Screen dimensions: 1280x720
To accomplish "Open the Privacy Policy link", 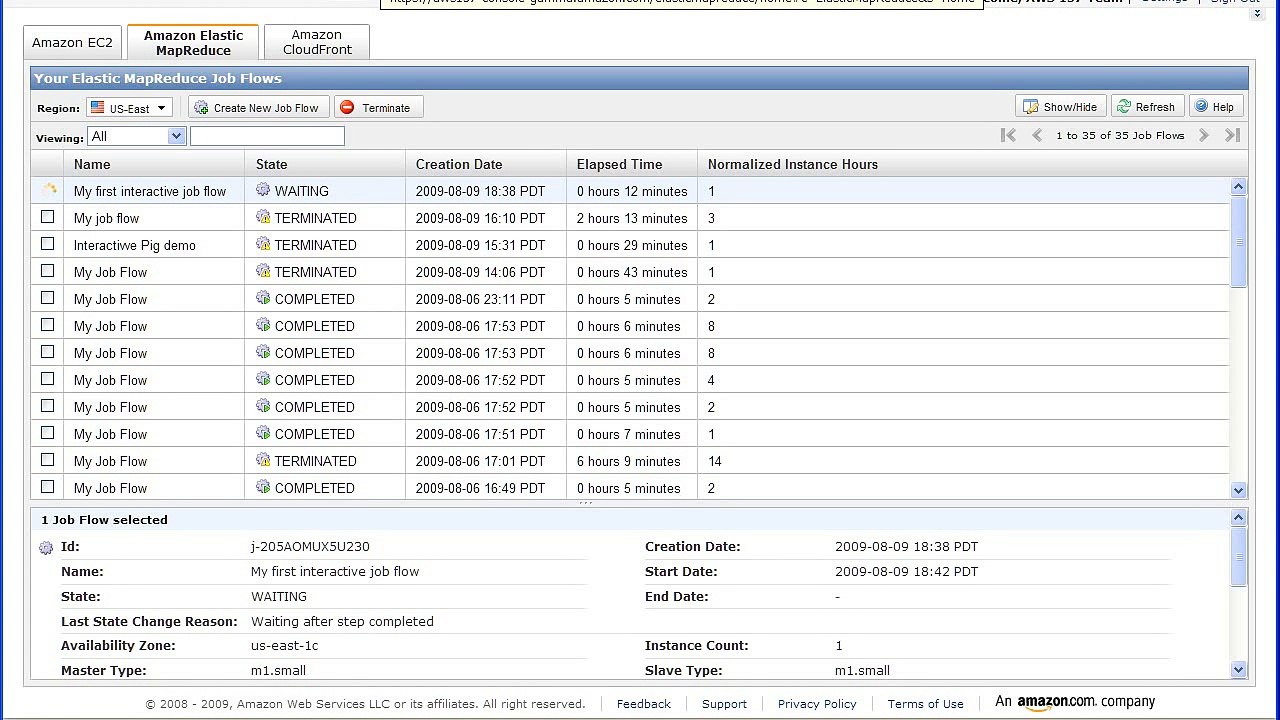I will (x=817, y=704).
